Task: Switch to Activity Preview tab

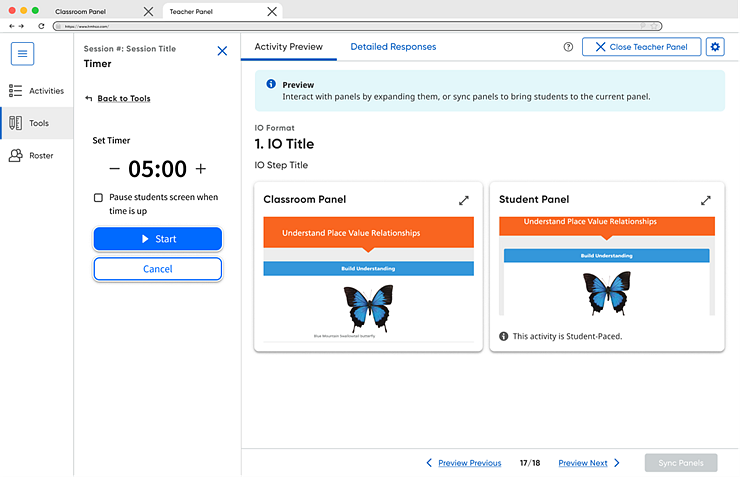Action: point(288,47)
